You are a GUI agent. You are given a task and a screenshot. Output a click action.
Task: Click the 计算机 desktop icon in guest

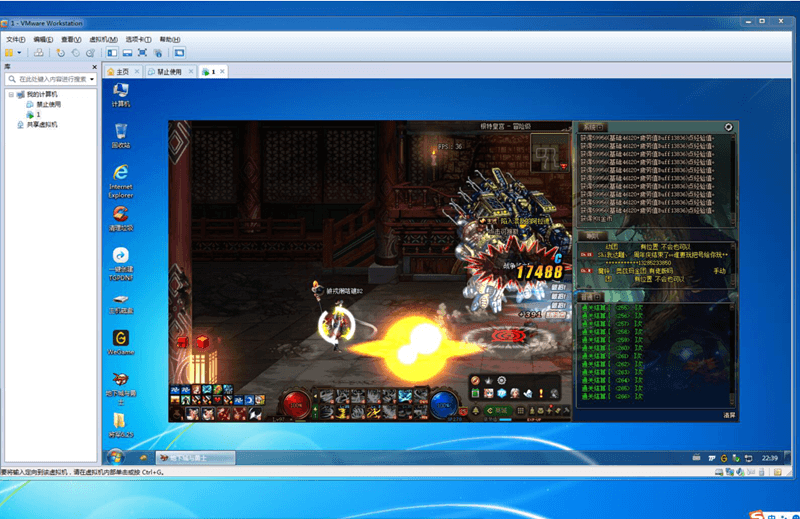[x=121, y=95]
